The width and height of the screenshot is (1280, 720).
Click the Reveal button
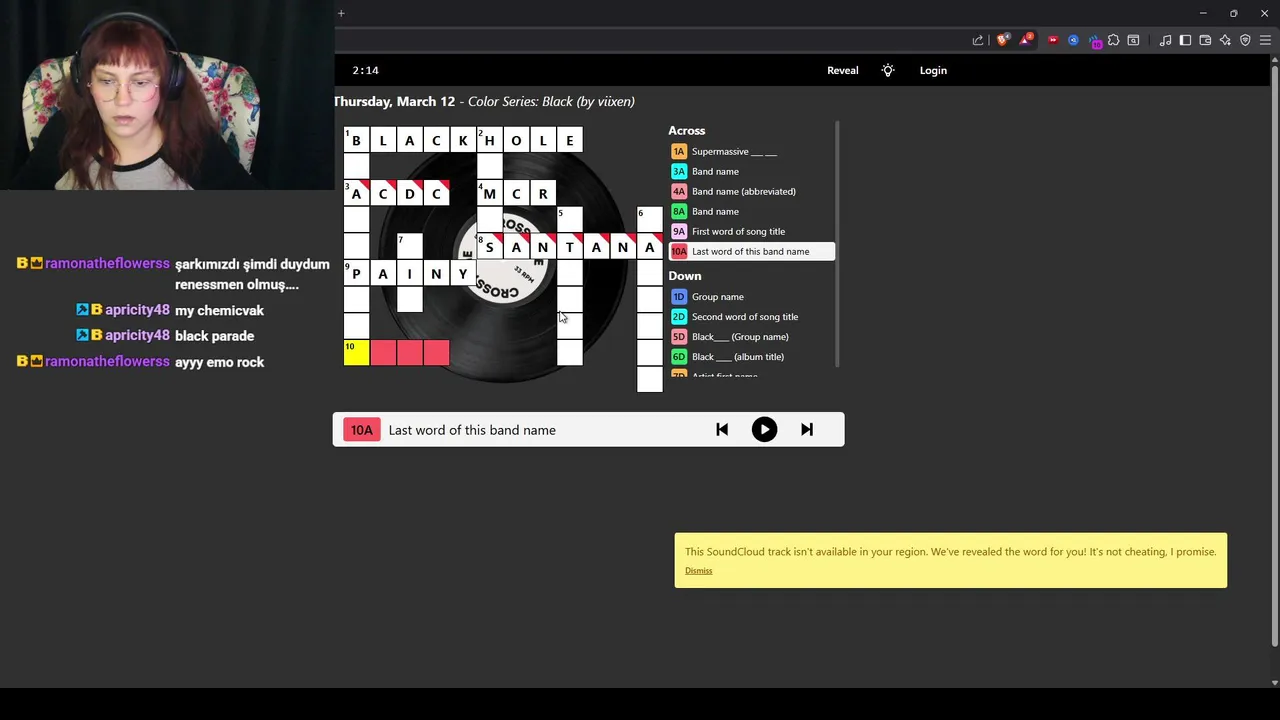point(843,70)
